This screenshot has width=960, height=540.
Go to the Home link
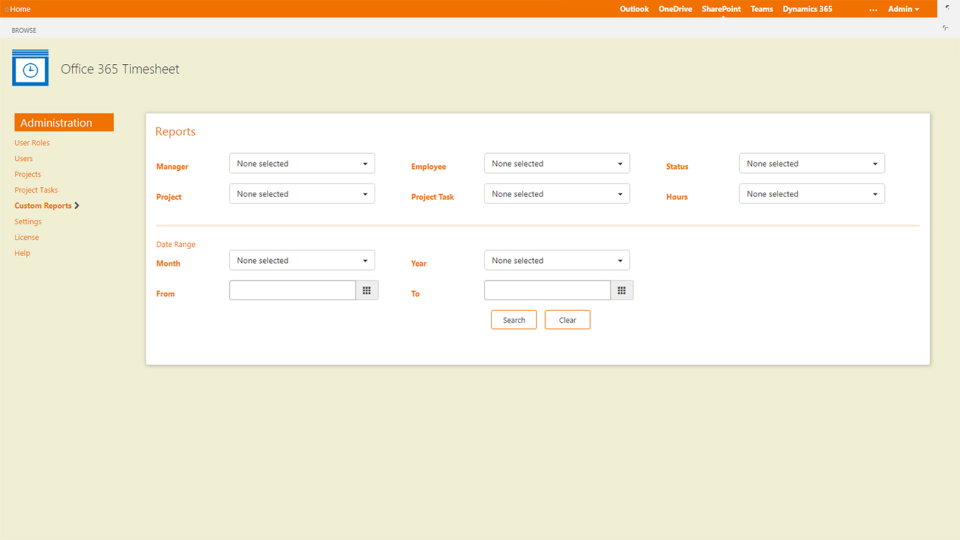click(x=20, y=9)
